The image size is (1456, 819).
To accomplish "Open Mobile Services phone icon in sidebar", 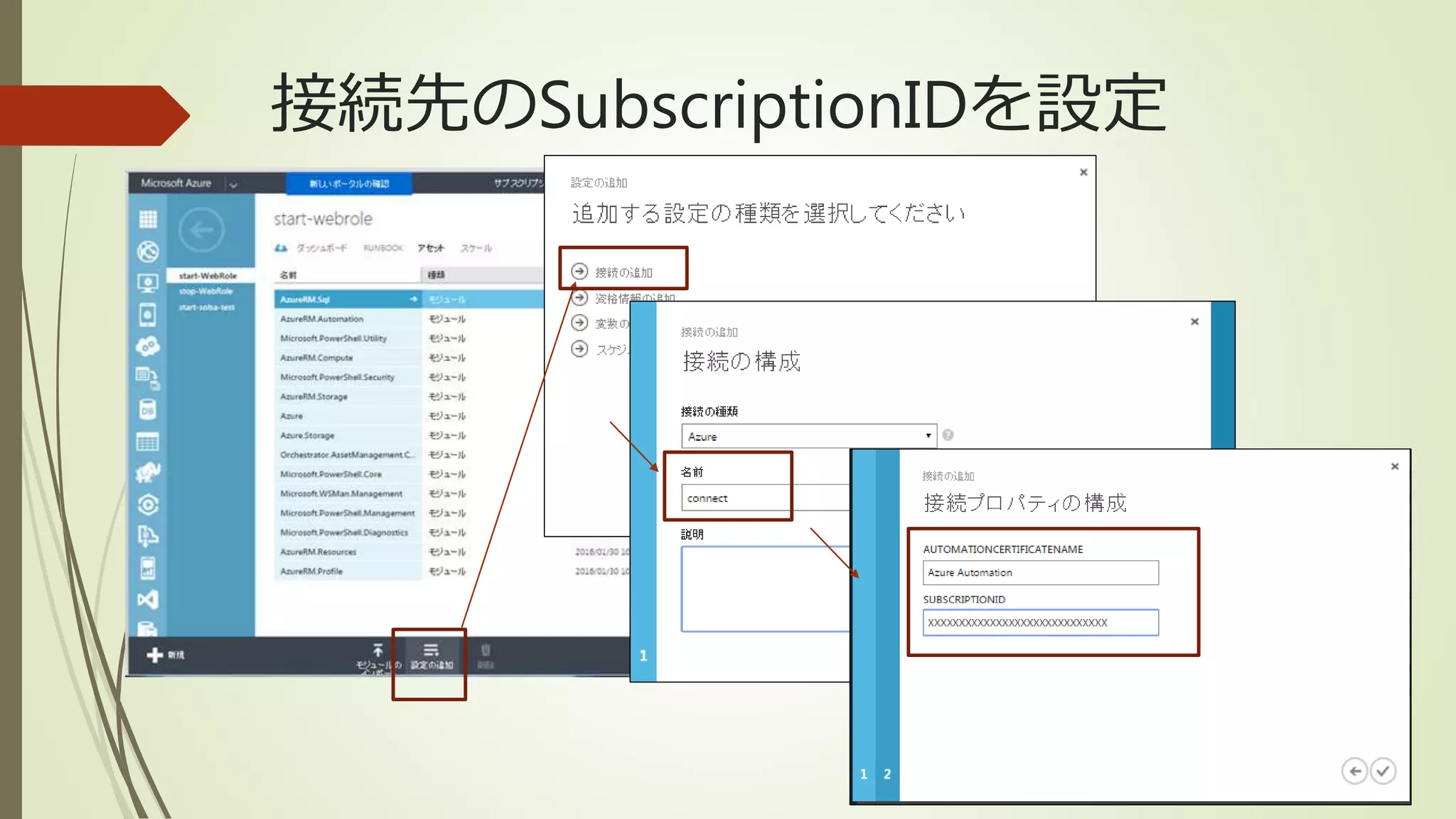I will (x=148, y=314).
